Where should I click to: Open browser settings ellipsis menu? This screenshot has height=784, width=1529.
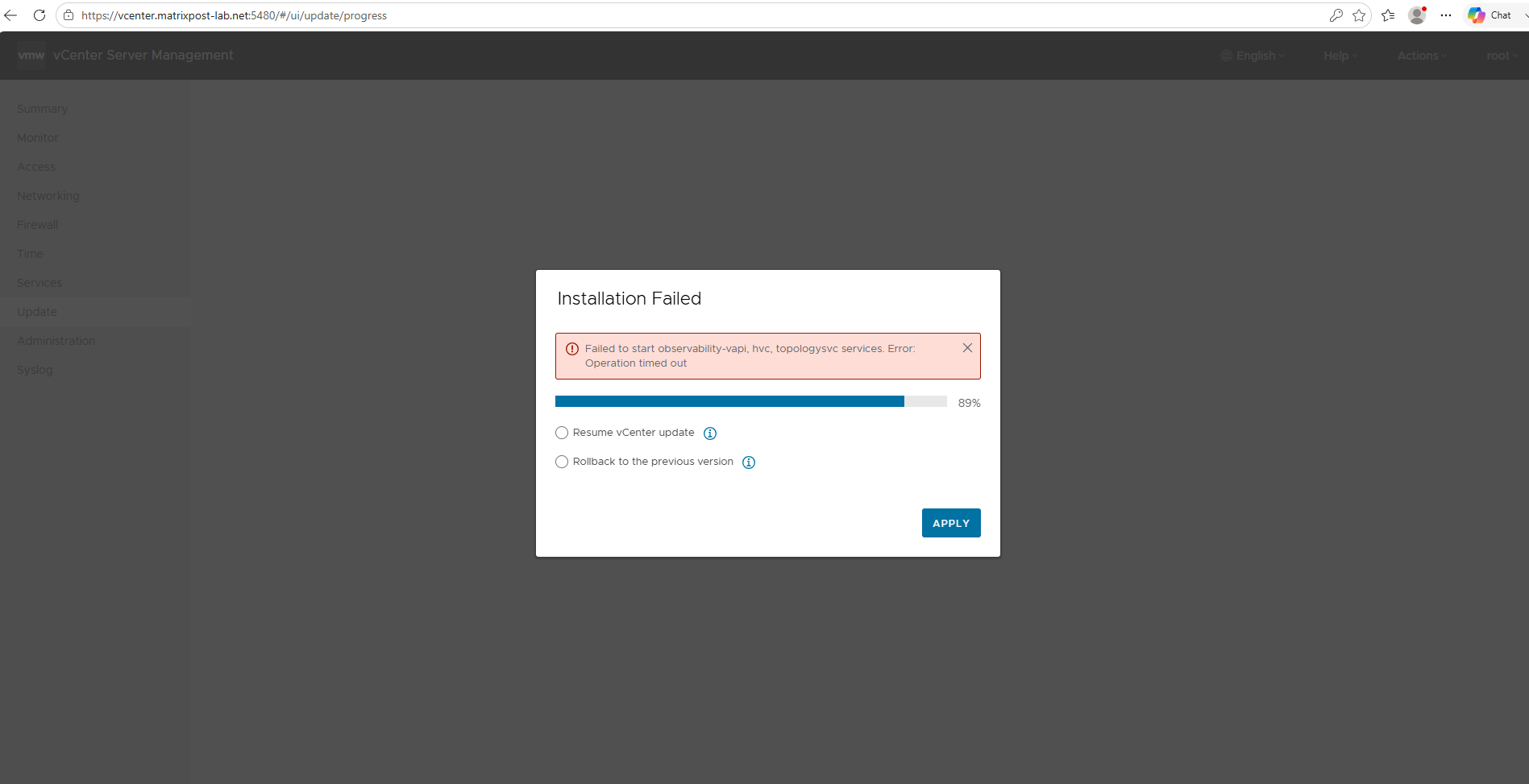pyautogui.click(x=1446, y=15)
